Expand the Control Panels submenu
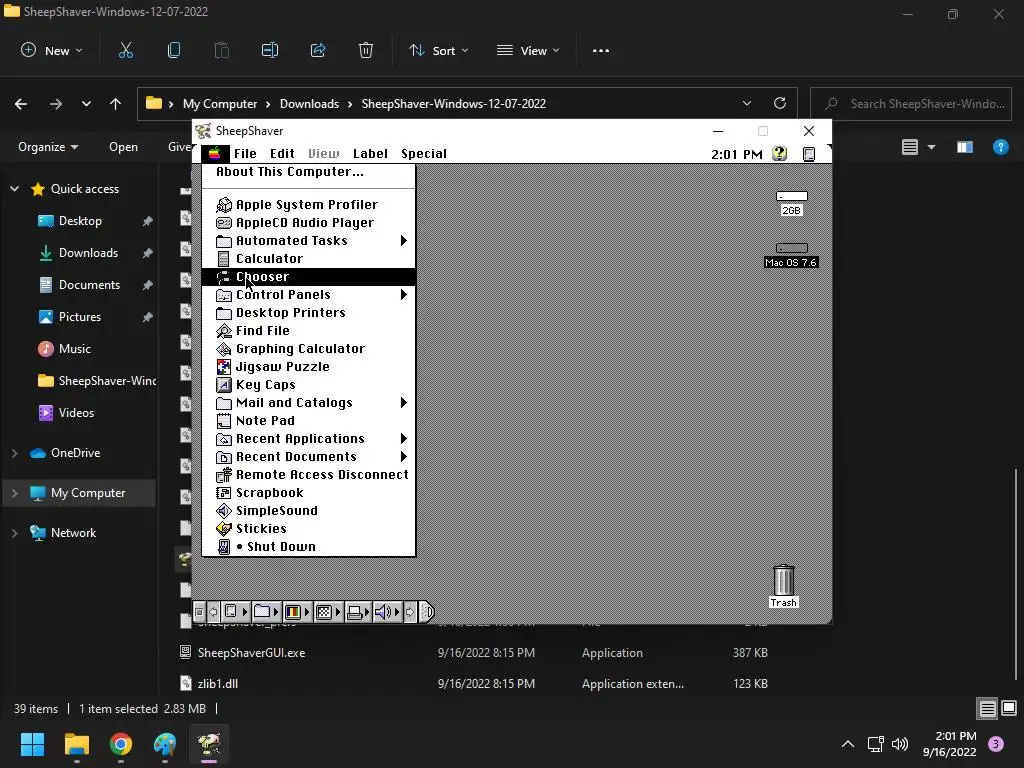The image size is (1024, 768). coord(308,295)
